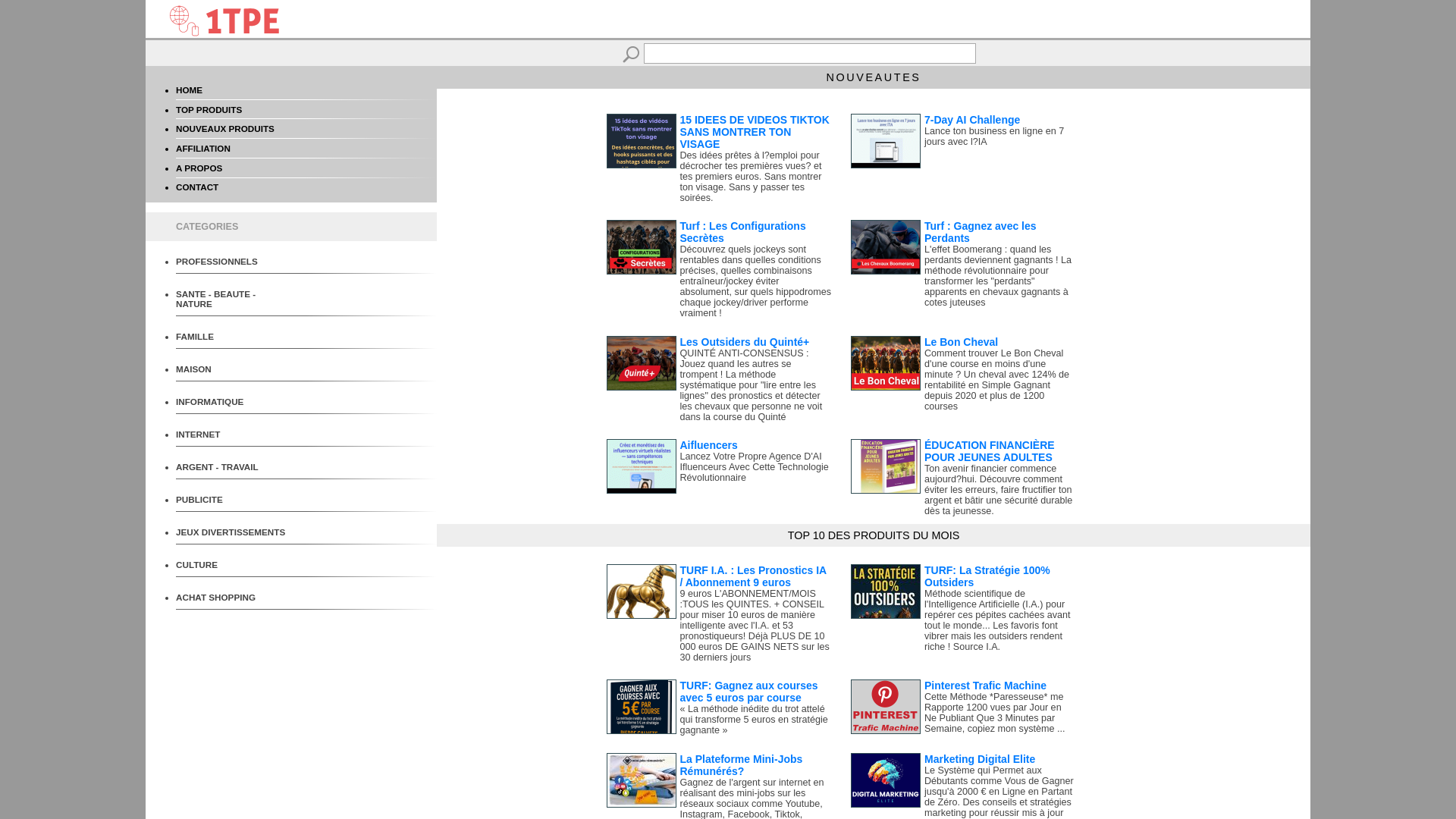This screenshot has width=1456, height=819.
Task: Click the Quinté+ outsiders product image
Action: click(641, 363)
